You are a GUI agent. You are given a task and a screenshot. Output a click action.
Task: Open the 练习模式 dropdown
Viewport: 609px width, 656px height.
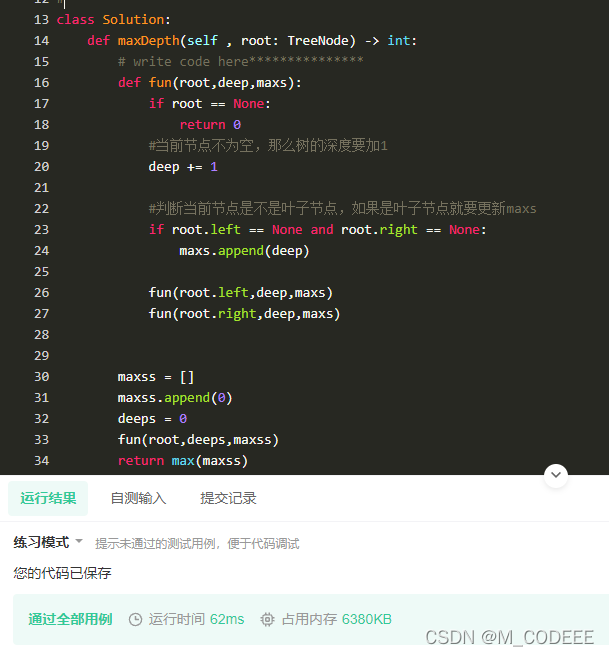(48, 542)
